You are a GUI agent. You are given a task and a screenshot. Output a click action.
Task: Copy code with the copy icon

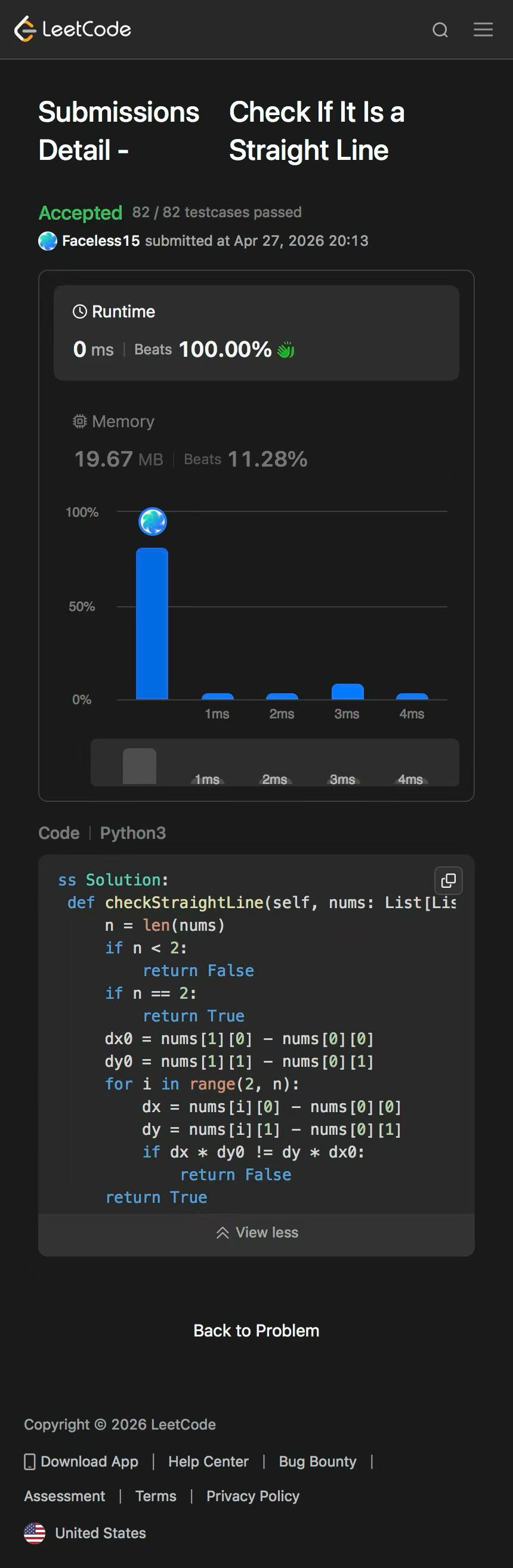449,880
